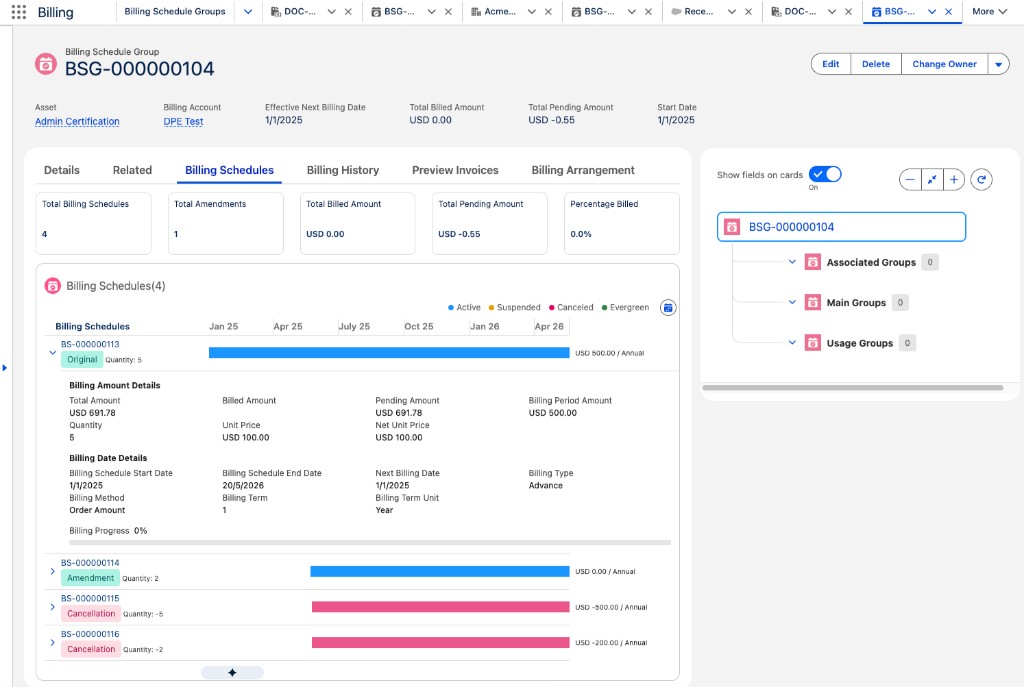Screen dimensions: 1024x687
Task: Click the Edit button
Action: (831, 64)
